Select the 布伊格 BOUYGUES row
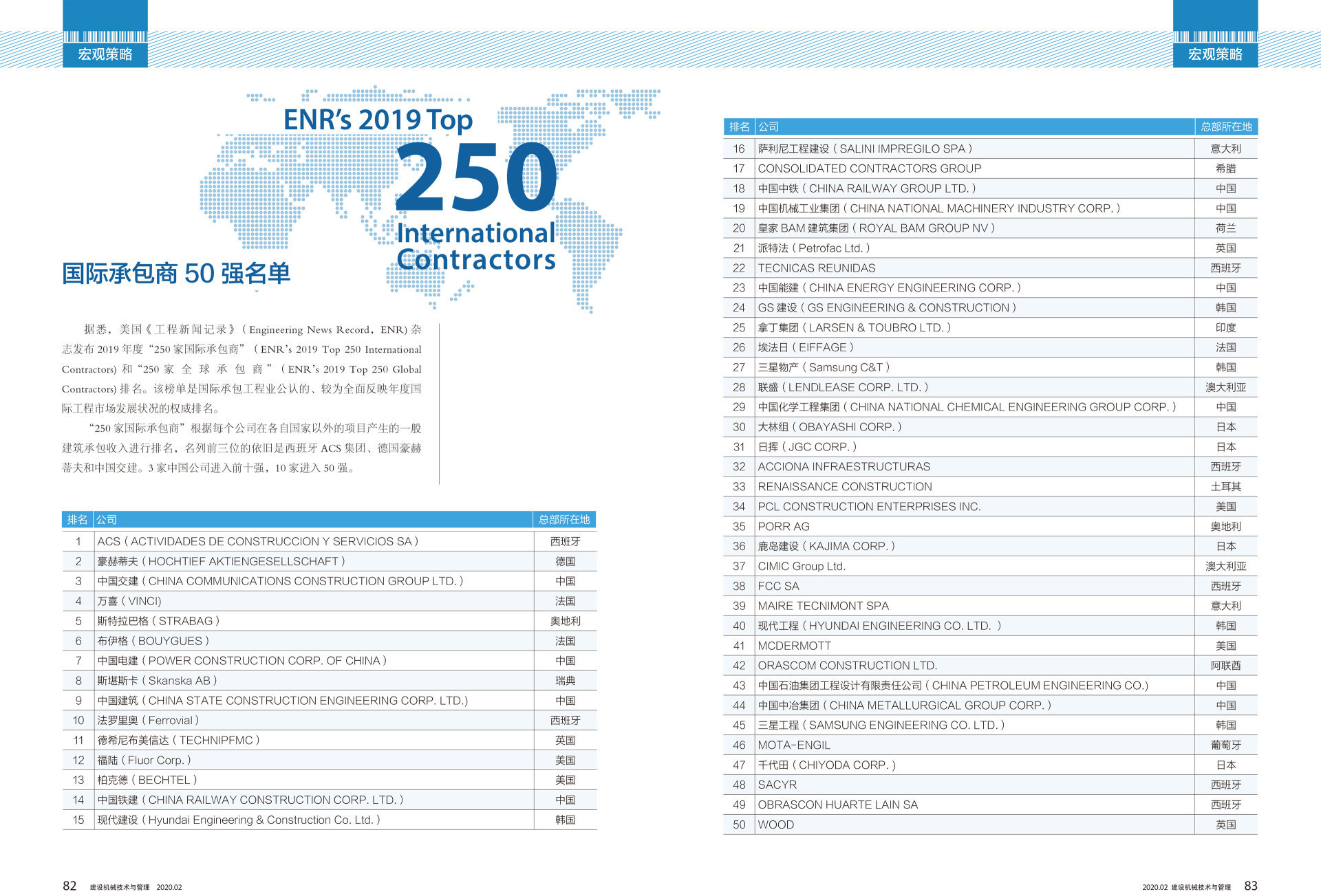The width and height of the screenshot is (1321, 896). (x=329, y=641)
